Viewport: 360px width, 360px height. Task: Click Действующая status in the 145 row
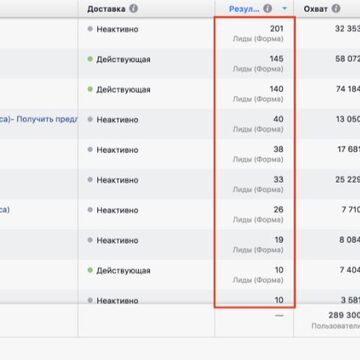tap(123, 60)
